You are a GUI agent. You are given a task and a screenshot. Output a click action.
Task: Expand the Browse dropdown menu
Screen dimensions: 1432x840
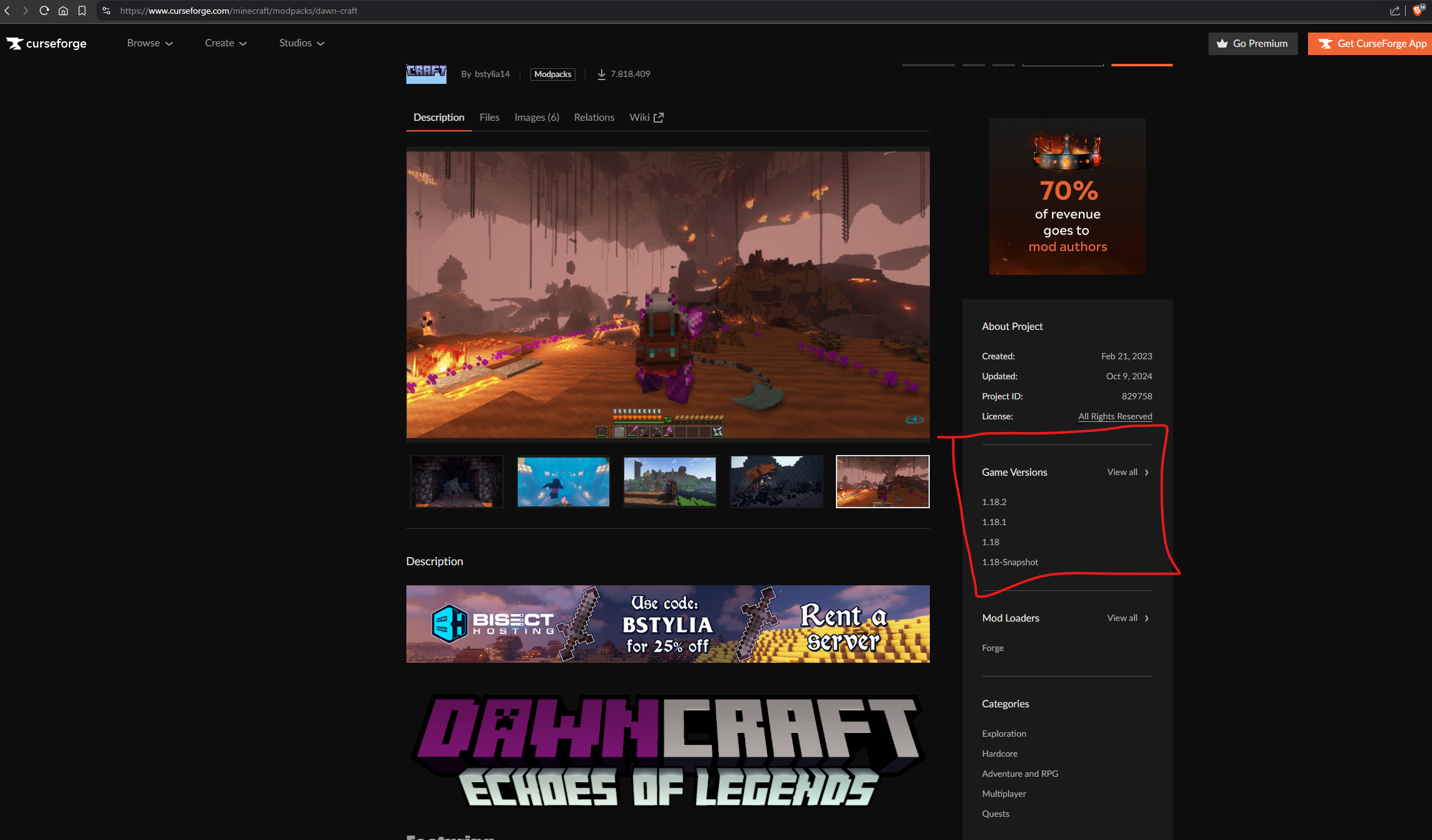[x=150, y=43]
